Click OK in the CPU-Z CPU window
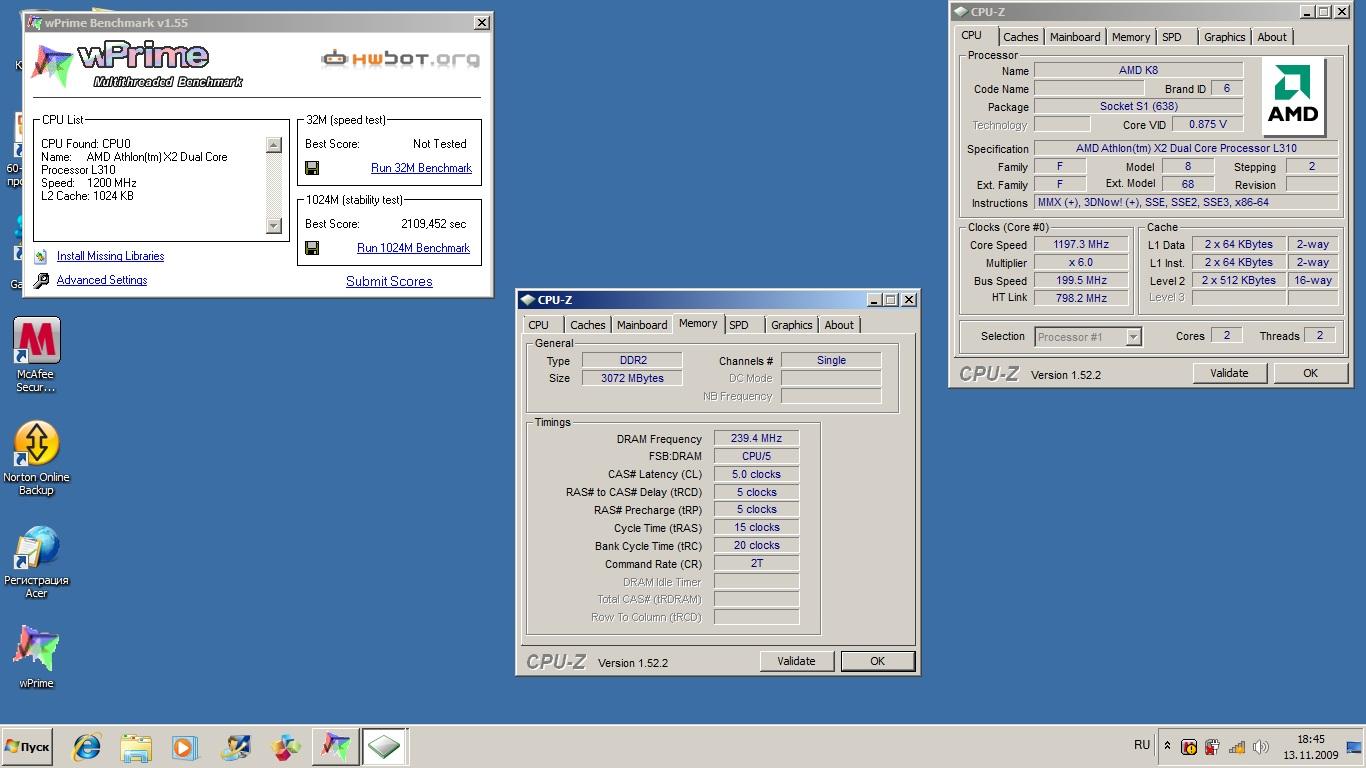 (1310, 373)
